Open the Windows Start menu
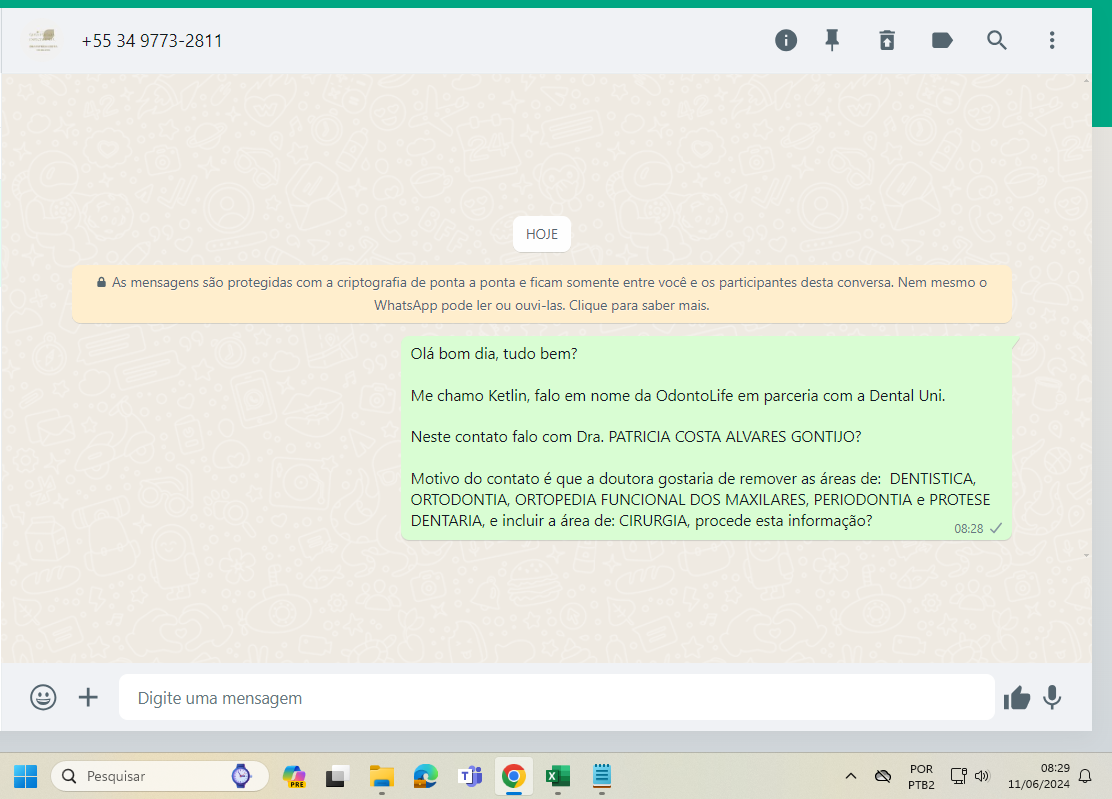 (x=26, y=776)
